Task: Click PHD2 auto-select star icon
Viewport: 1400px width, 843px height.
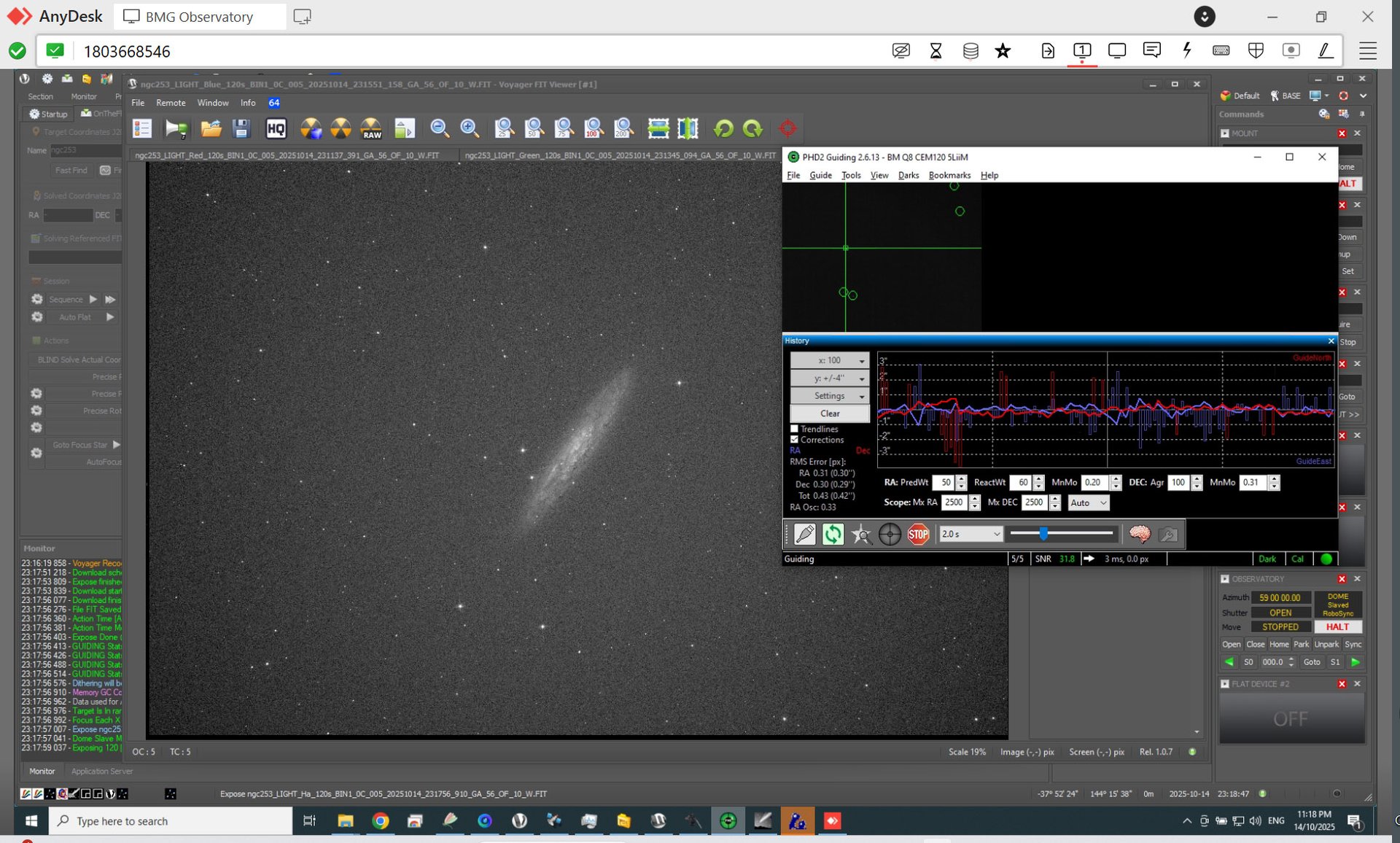Action: coord(861,535)
